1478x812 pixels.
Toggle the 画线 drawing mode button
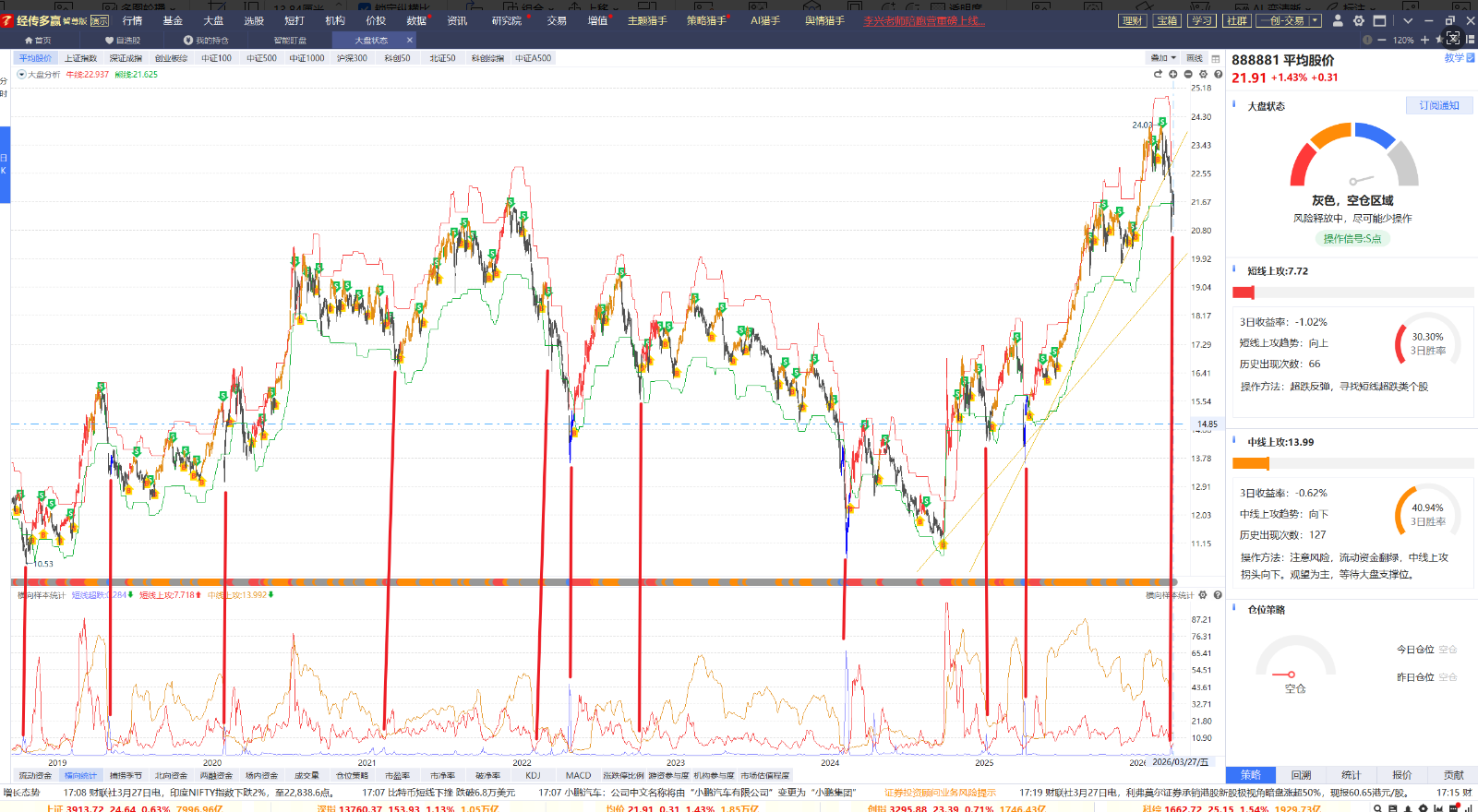[1195, 58]
